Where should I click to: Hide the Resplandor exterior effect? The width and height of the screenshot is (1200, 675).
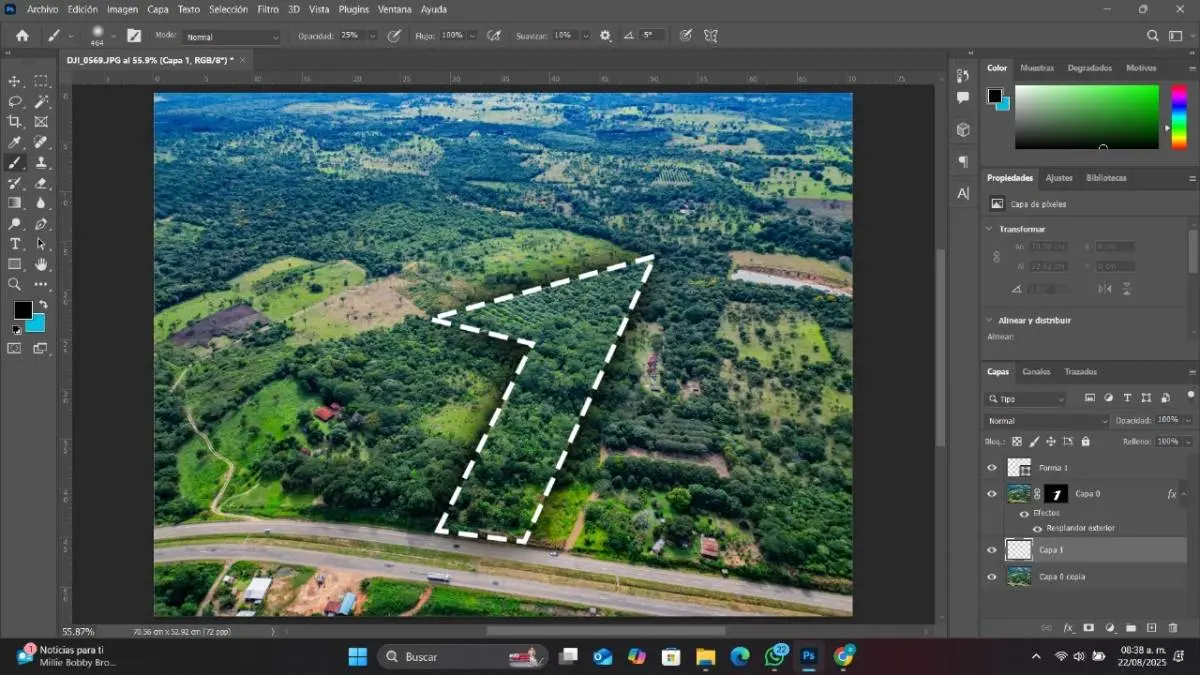[1037, 529]
